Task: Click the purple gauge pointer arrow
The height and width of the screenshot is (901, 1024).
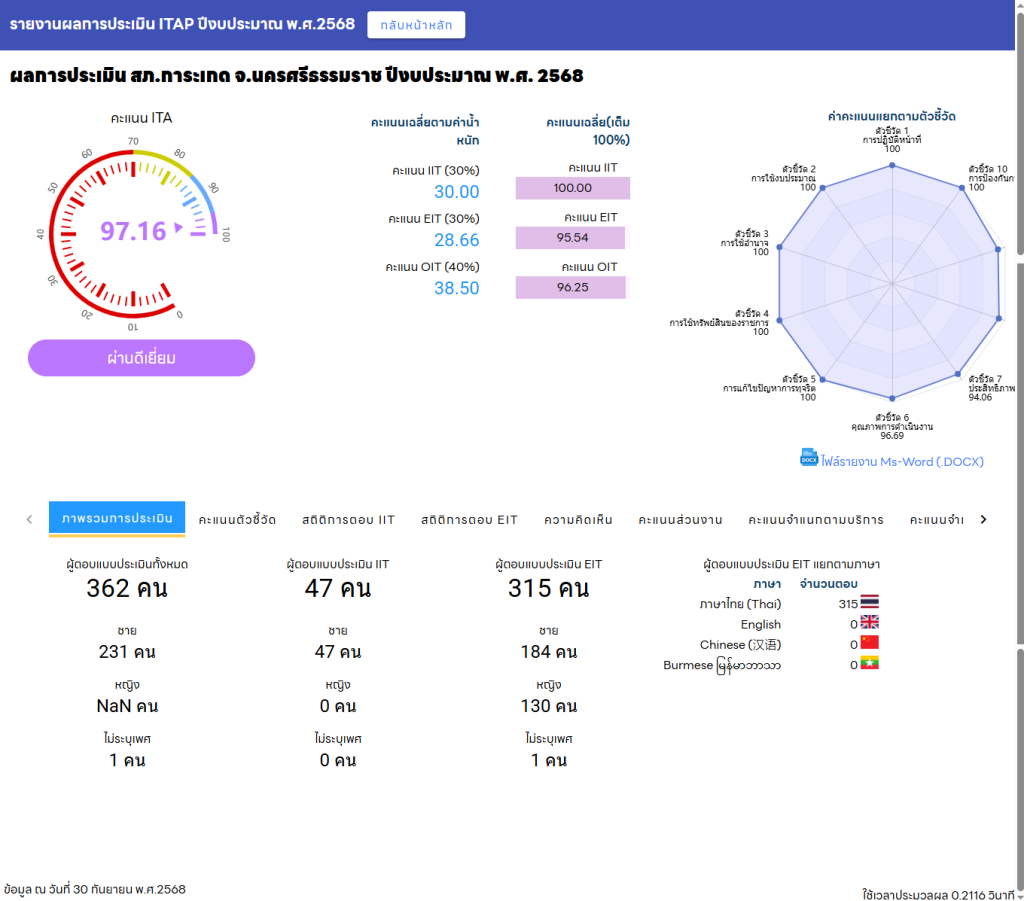Action: coord(180,229)
